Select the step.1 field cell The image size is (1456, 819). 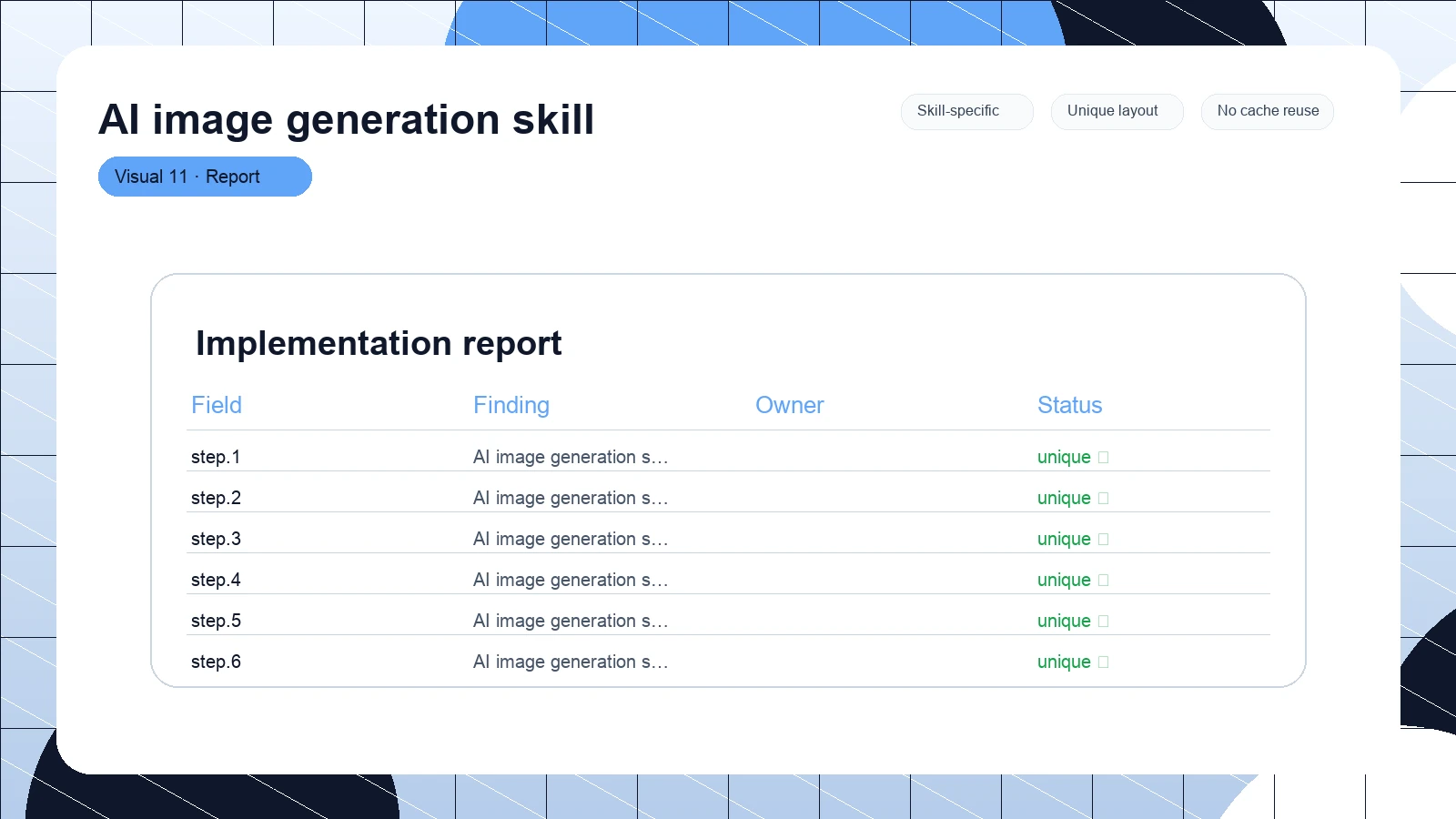tap(216, 457)
